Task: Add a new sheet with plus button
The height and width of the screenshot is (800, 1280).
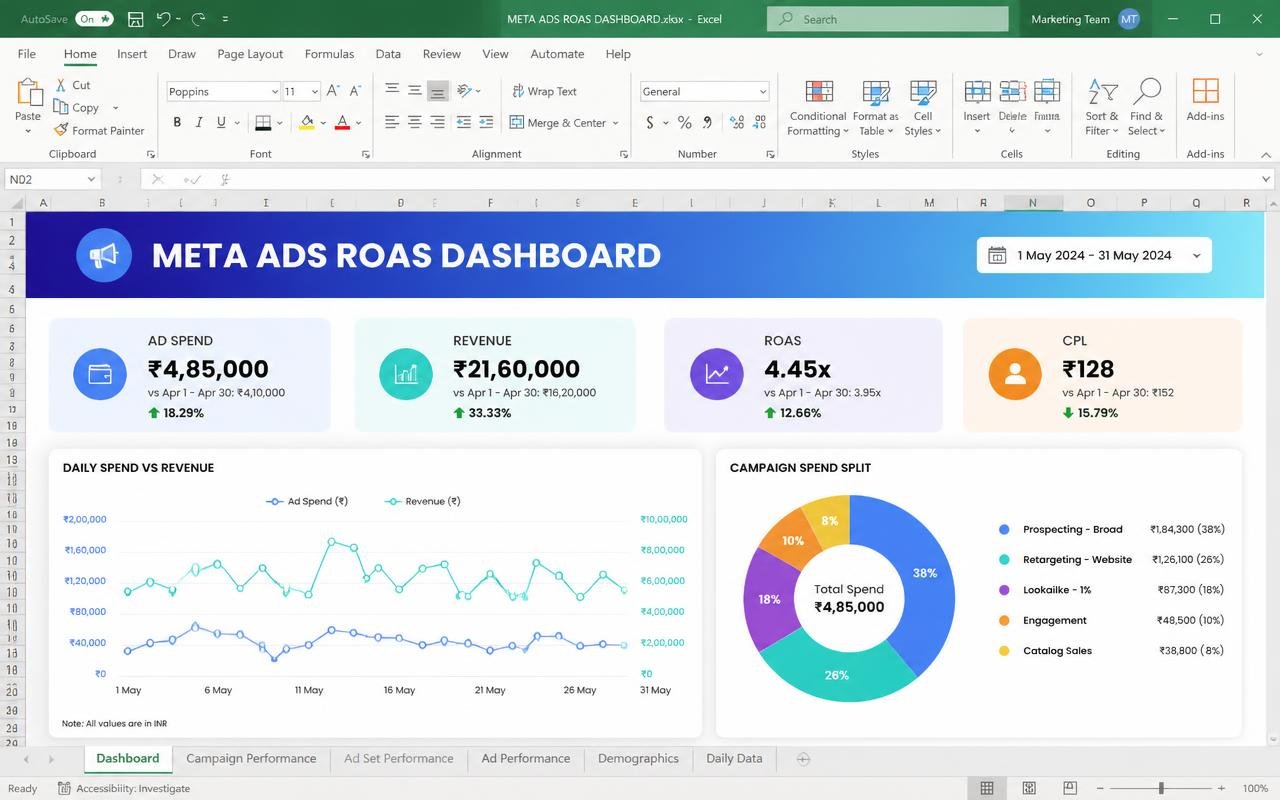Action: click(x=802, y=759)
